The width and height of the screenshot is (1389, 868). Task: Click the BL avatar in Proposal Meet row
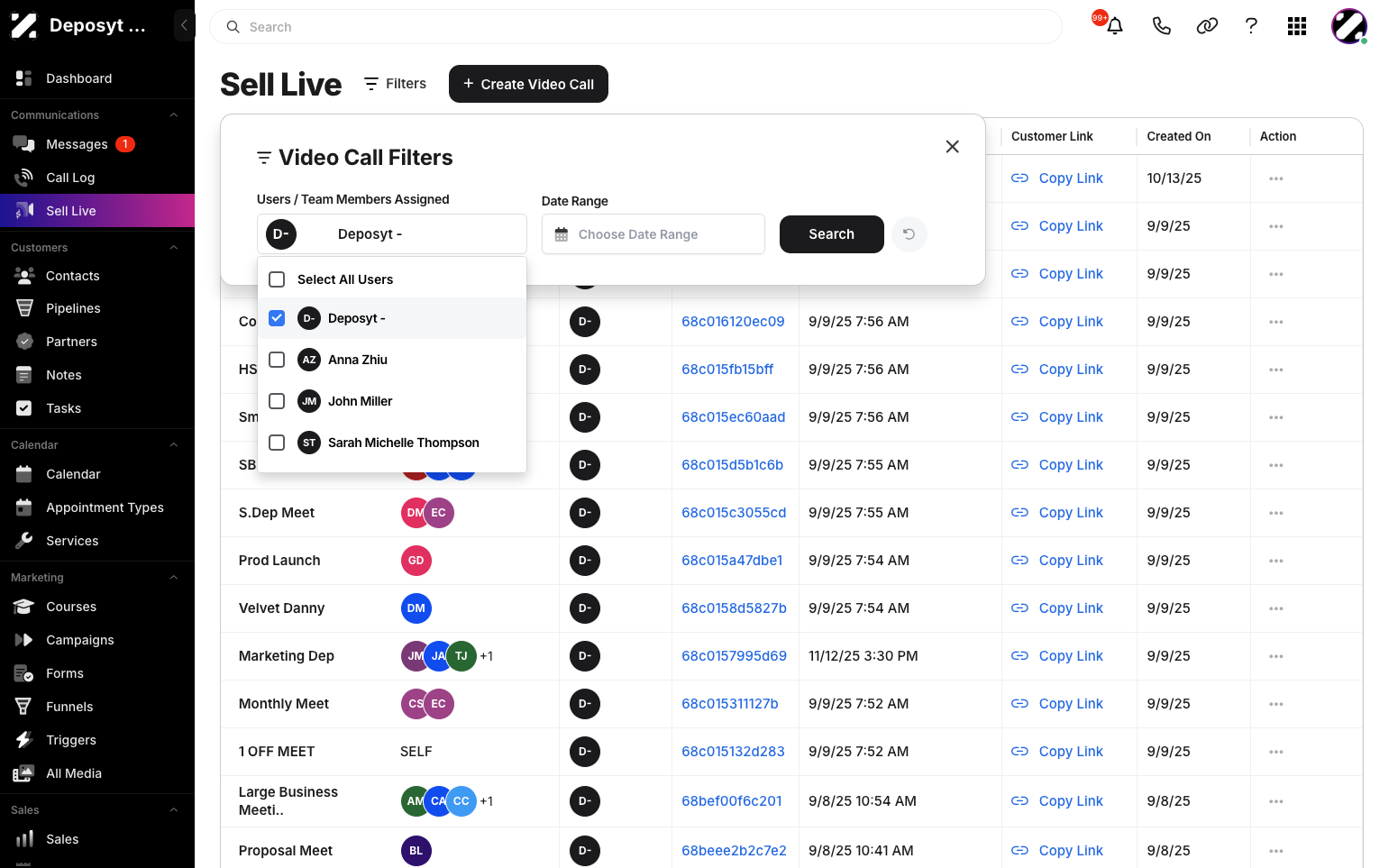[x=416, y=851]
